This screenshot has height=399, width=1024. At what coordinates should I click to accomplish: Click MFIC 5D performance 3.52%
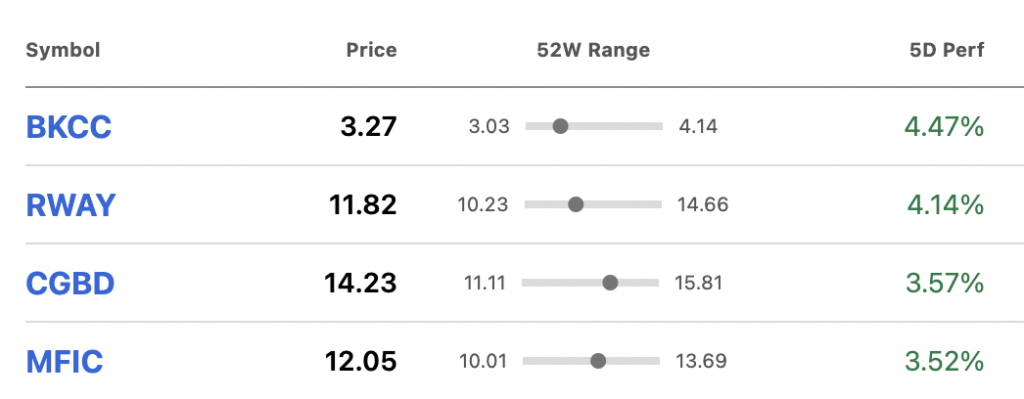[x=945, y=361]
